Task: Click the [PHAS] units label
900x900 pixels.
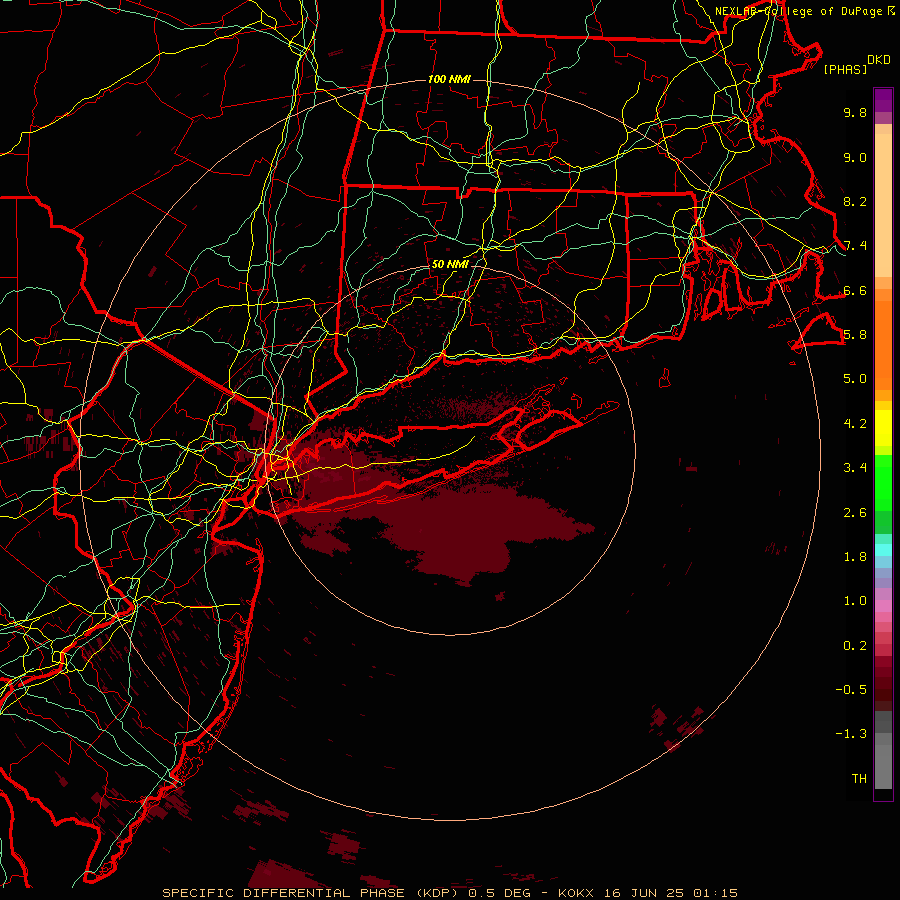Action: (845, 70)
